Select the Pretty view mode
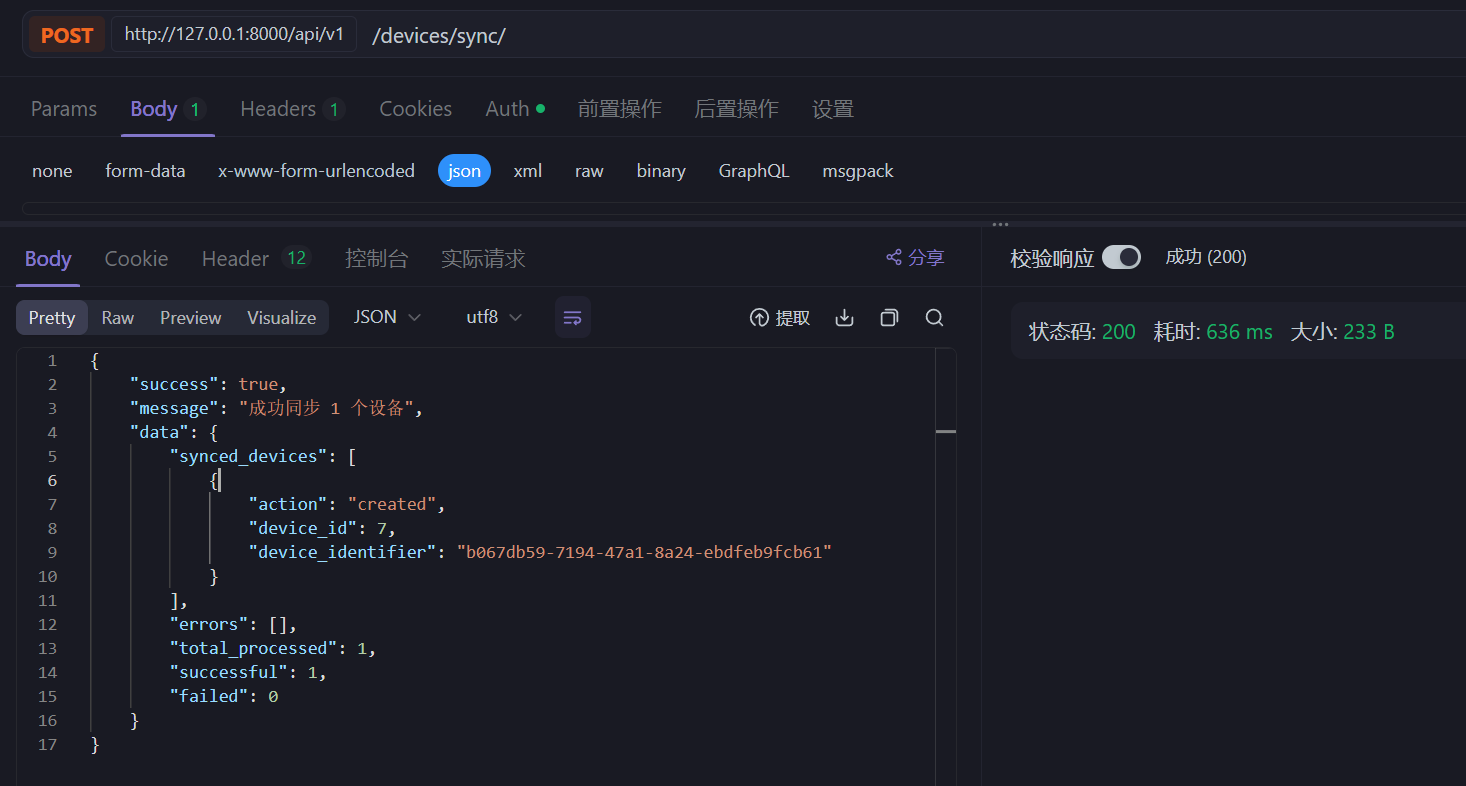The width and height of the screenshot is (1466, 786). click(x=52, y=317)
